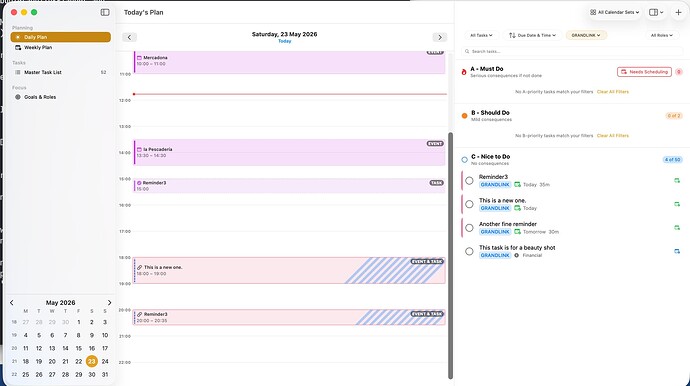The height and width of the screenshot is (386, 690).
Task: Click 'May 2026' mini calendar title
Action: click(60, 303)
